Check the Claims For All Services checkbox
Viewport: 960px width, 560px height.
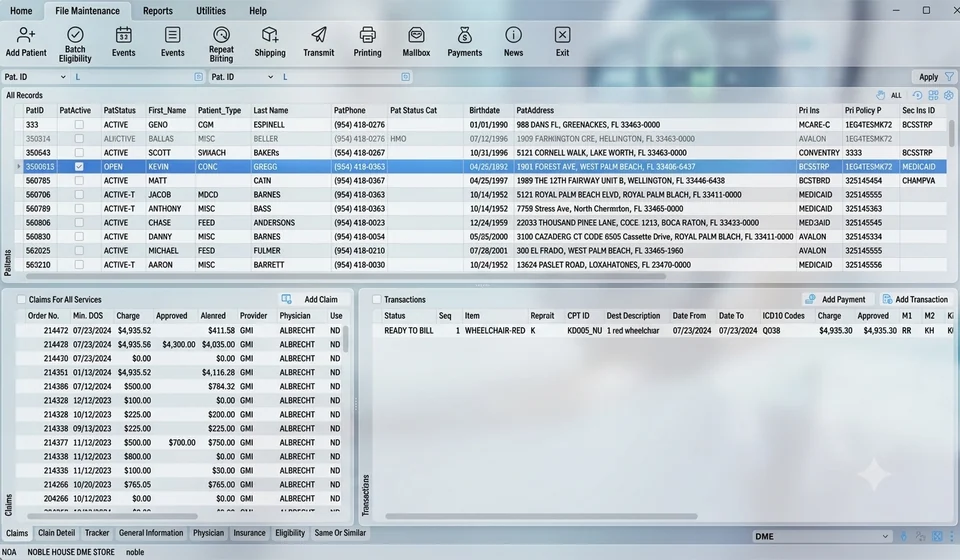tap(21, 299)
